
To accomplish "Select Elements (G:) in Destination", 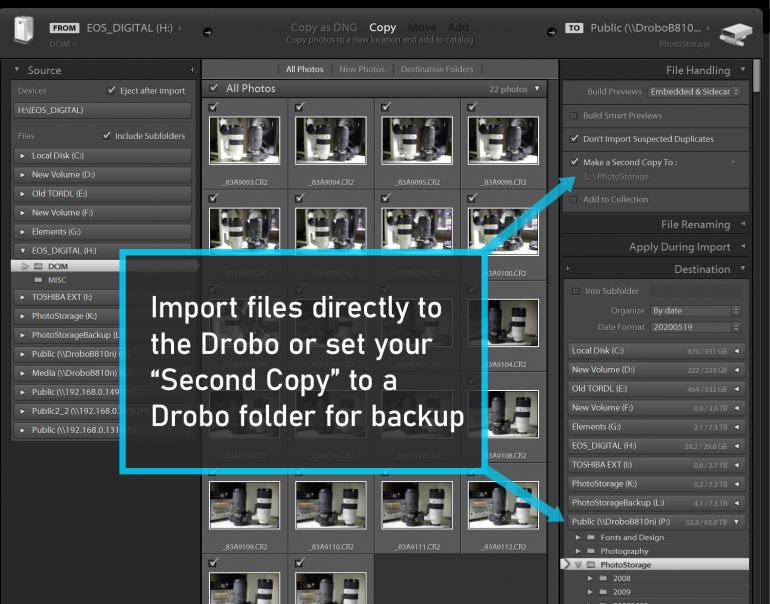I will point(656,427).
